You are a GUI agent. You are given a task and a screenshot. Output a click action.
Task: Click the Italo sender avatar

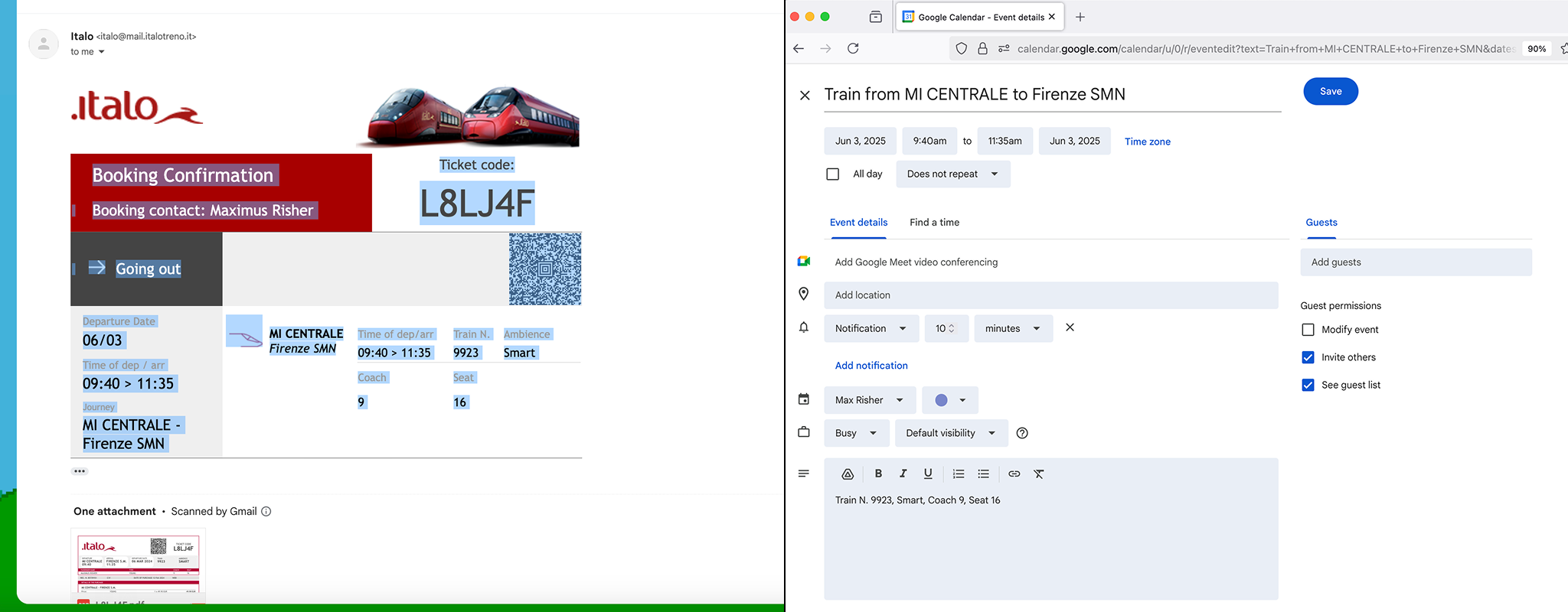(x=44, y=44)
